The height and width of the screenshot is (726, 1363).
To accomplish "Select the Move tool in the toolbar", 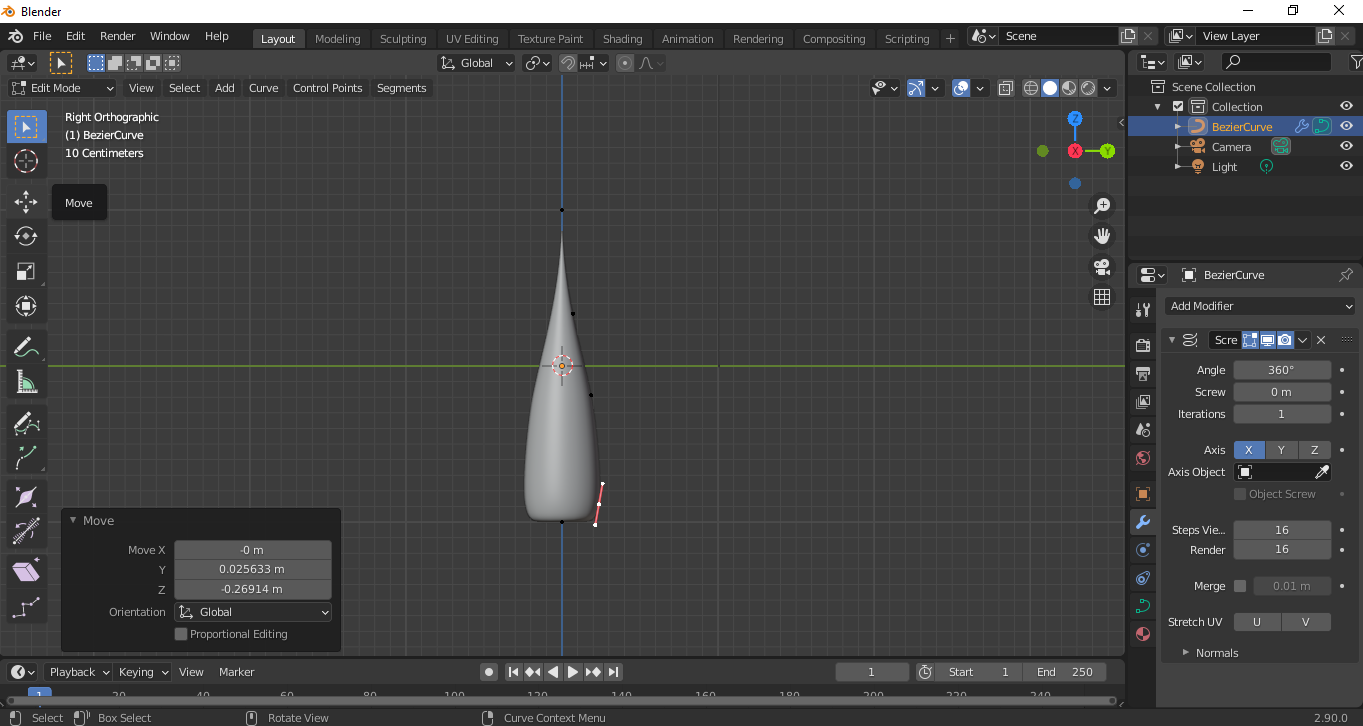I will coord(25,202).
